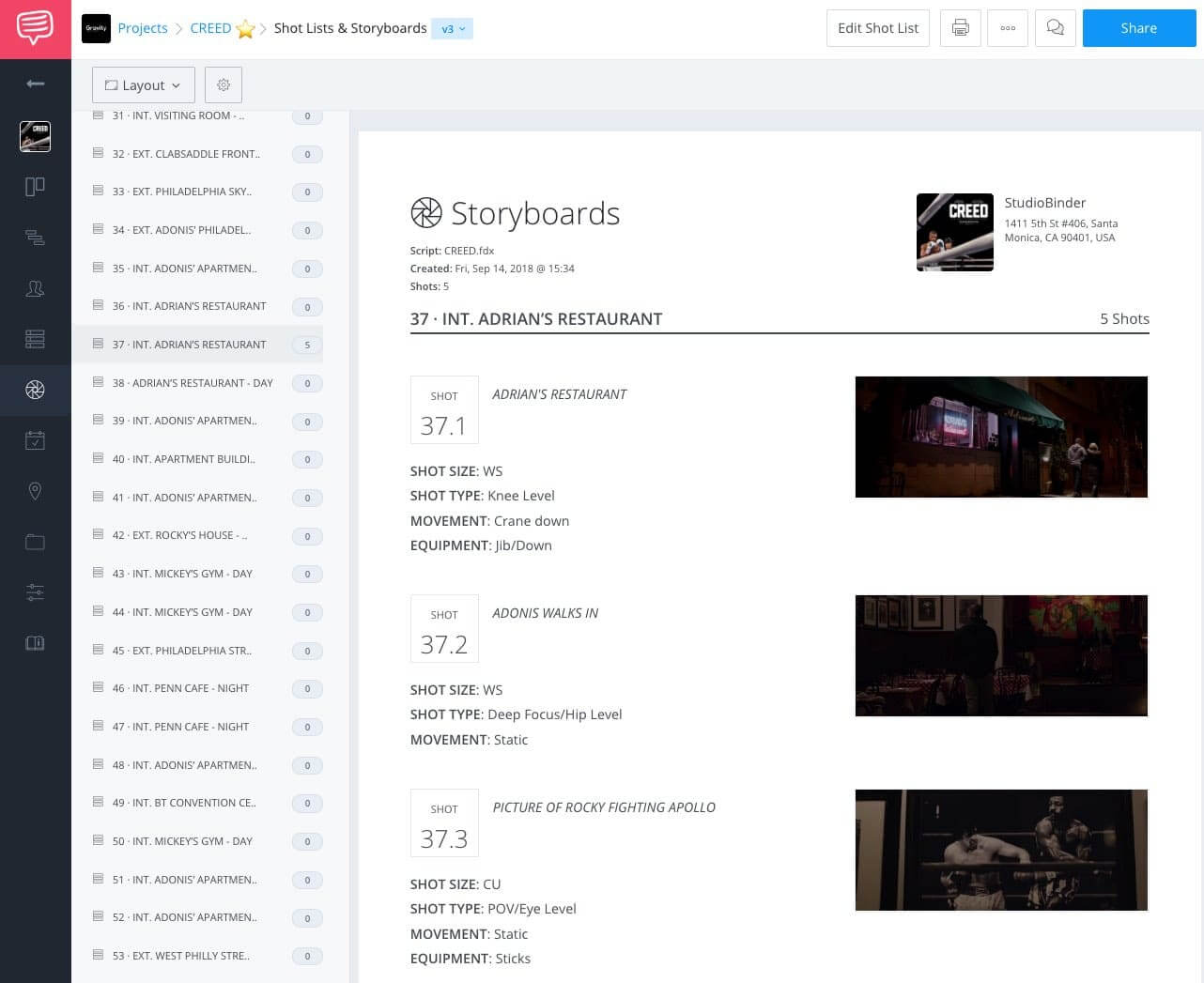The width and height of the screenshot is (1204, 983).
Task: Click the blue Share button
Action: click(1139, 28)
